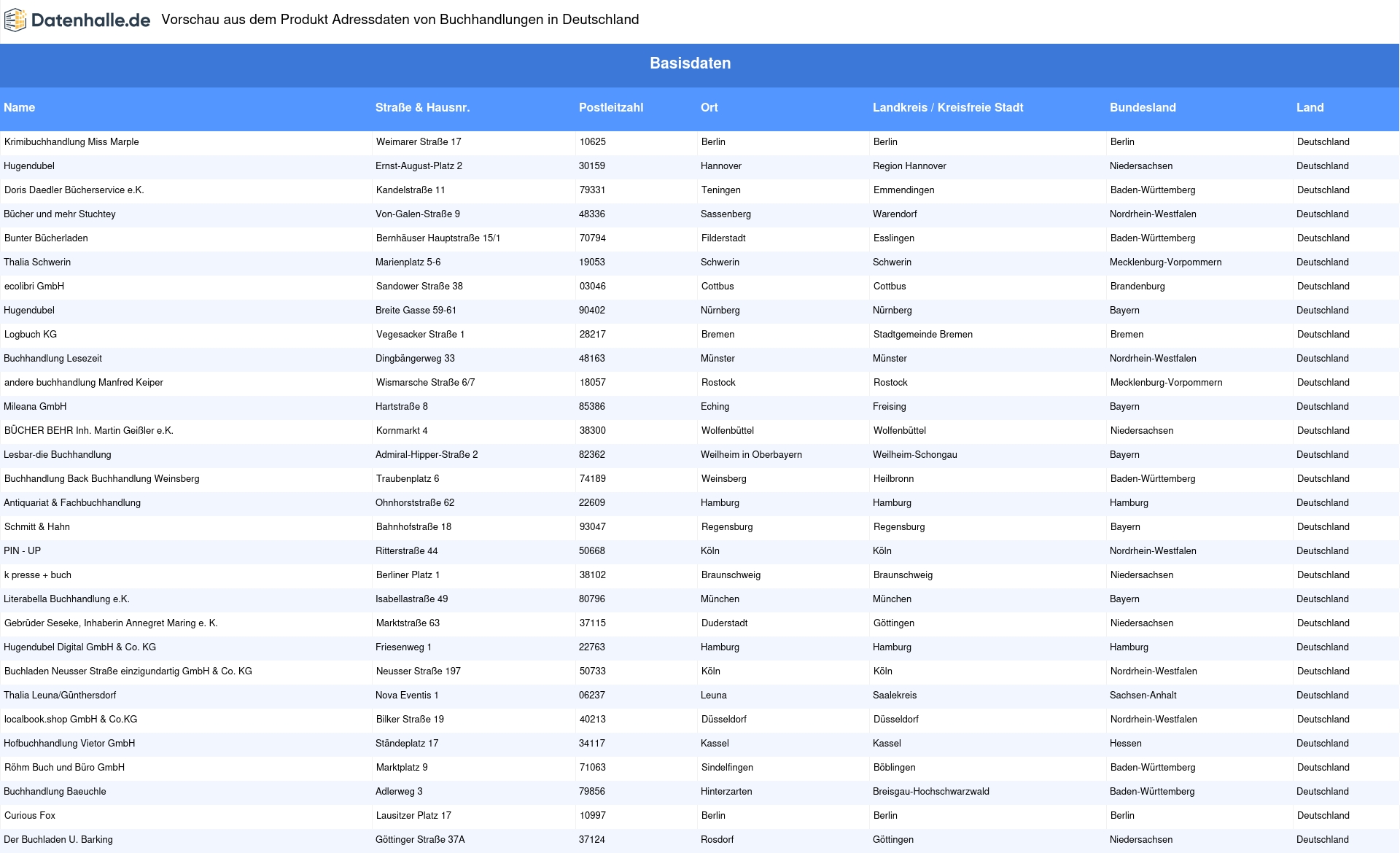Select Kornmarkt 4 address cell
The height and width of the screenshot is (853, 1400).
pyautogui.click(x=402, y=431)
